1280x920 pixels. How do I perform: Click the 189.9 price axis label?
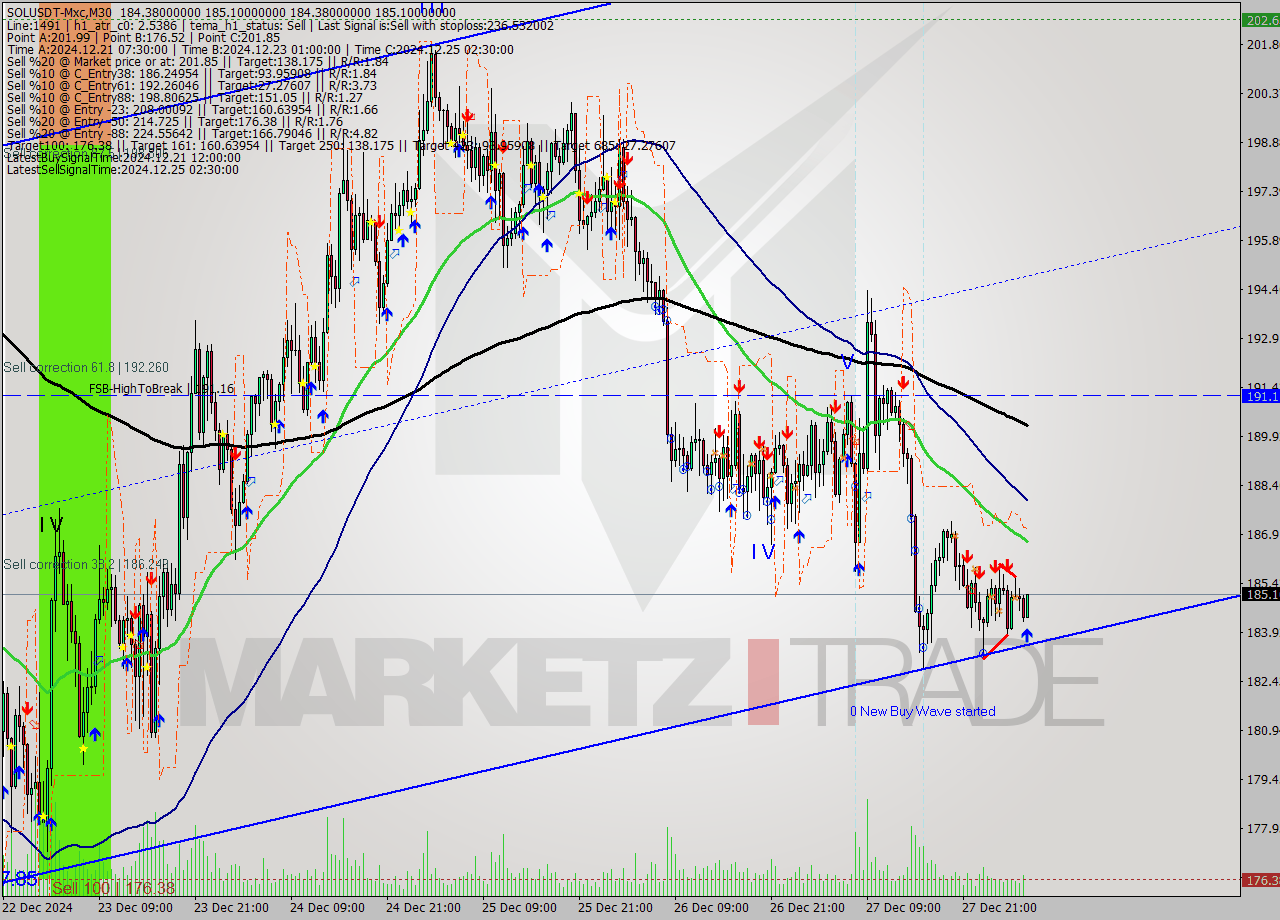(x=1261, y=436)
